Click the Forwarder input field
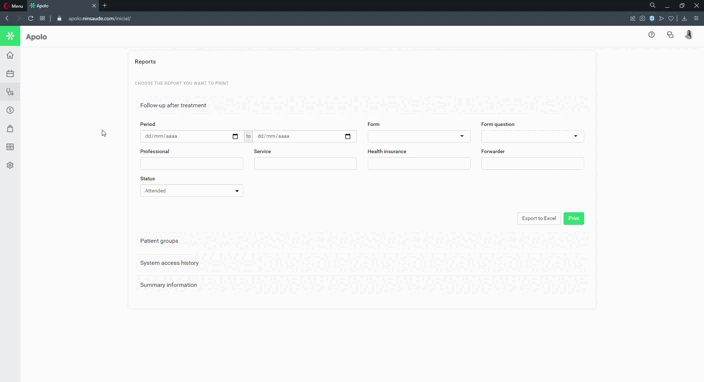 [x=532, y=163]
